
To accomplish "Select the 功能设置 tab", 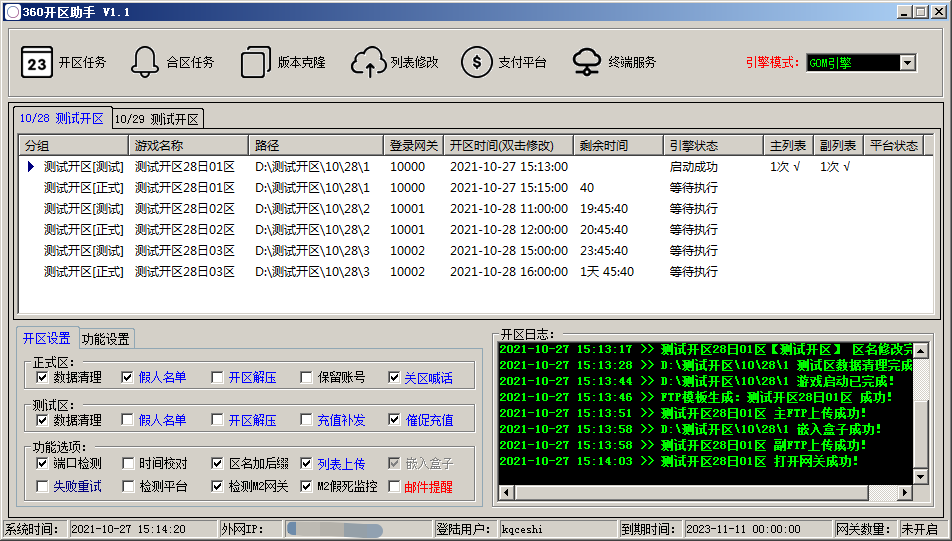I will coord(106,339).
